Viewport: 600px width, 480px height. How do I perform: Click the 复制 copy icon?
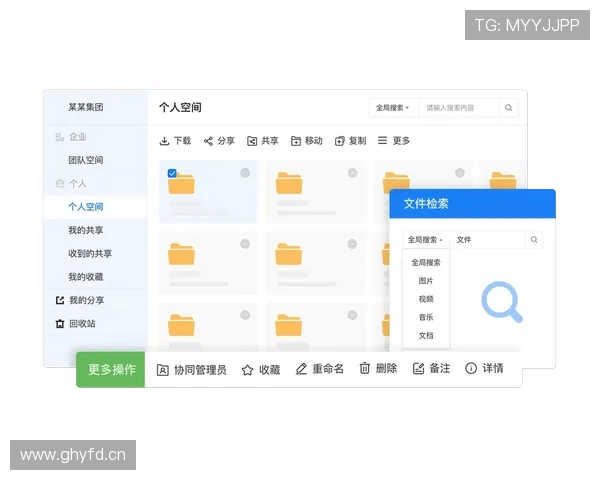[339, 141]
